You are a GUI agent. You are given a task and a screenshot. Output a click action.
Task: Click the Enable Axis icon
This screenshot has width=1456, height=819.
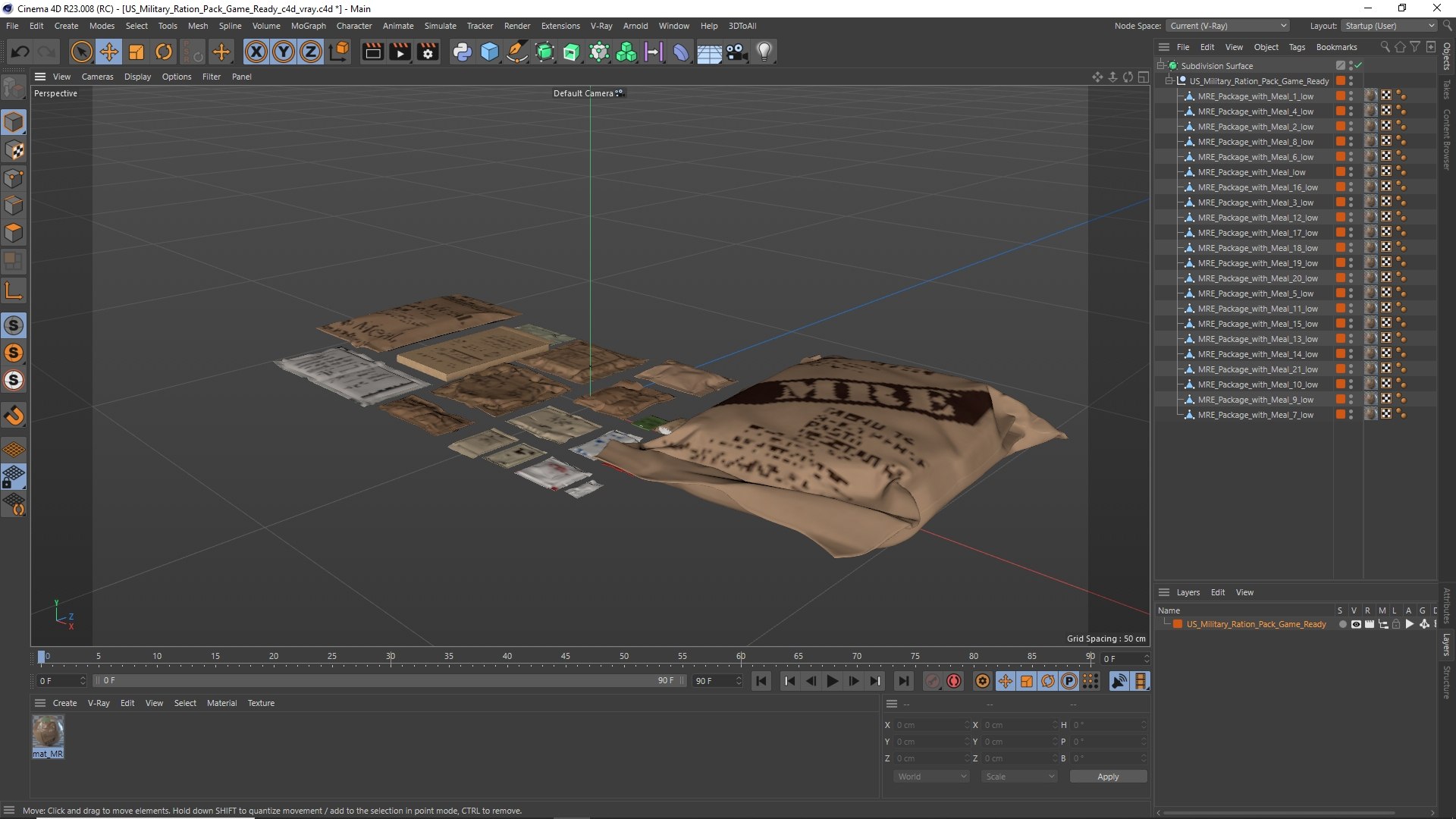pos(14,290)
